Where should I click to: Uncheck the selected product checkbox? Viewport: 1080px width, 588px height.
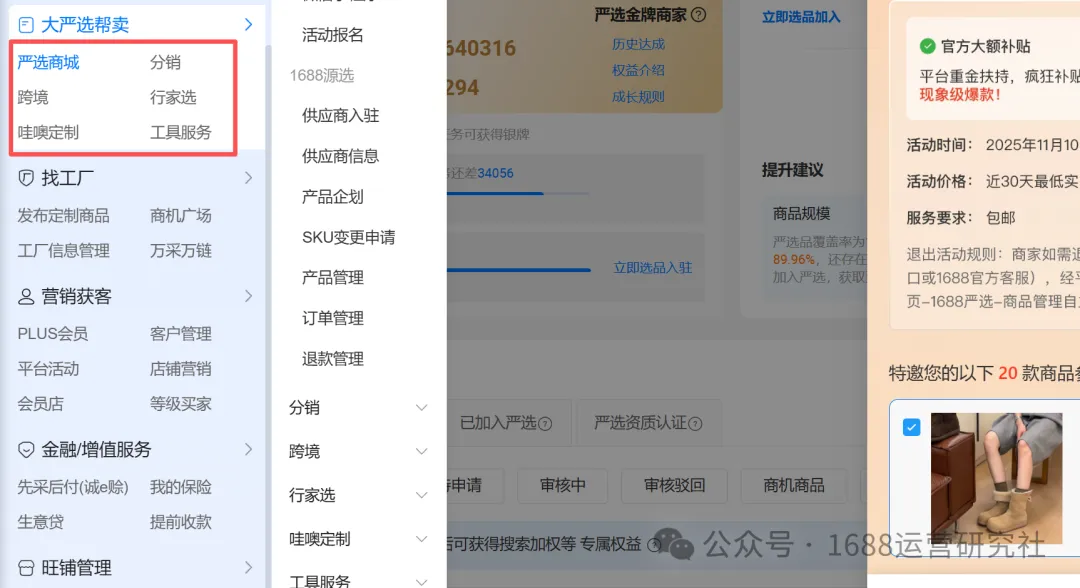911,427
